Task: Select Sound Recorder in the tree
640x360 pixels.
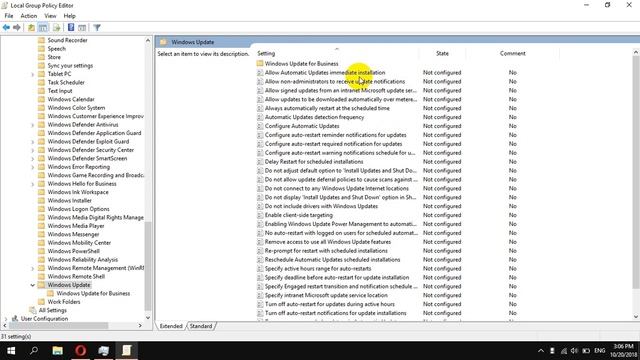Action: tap(67, 40)
